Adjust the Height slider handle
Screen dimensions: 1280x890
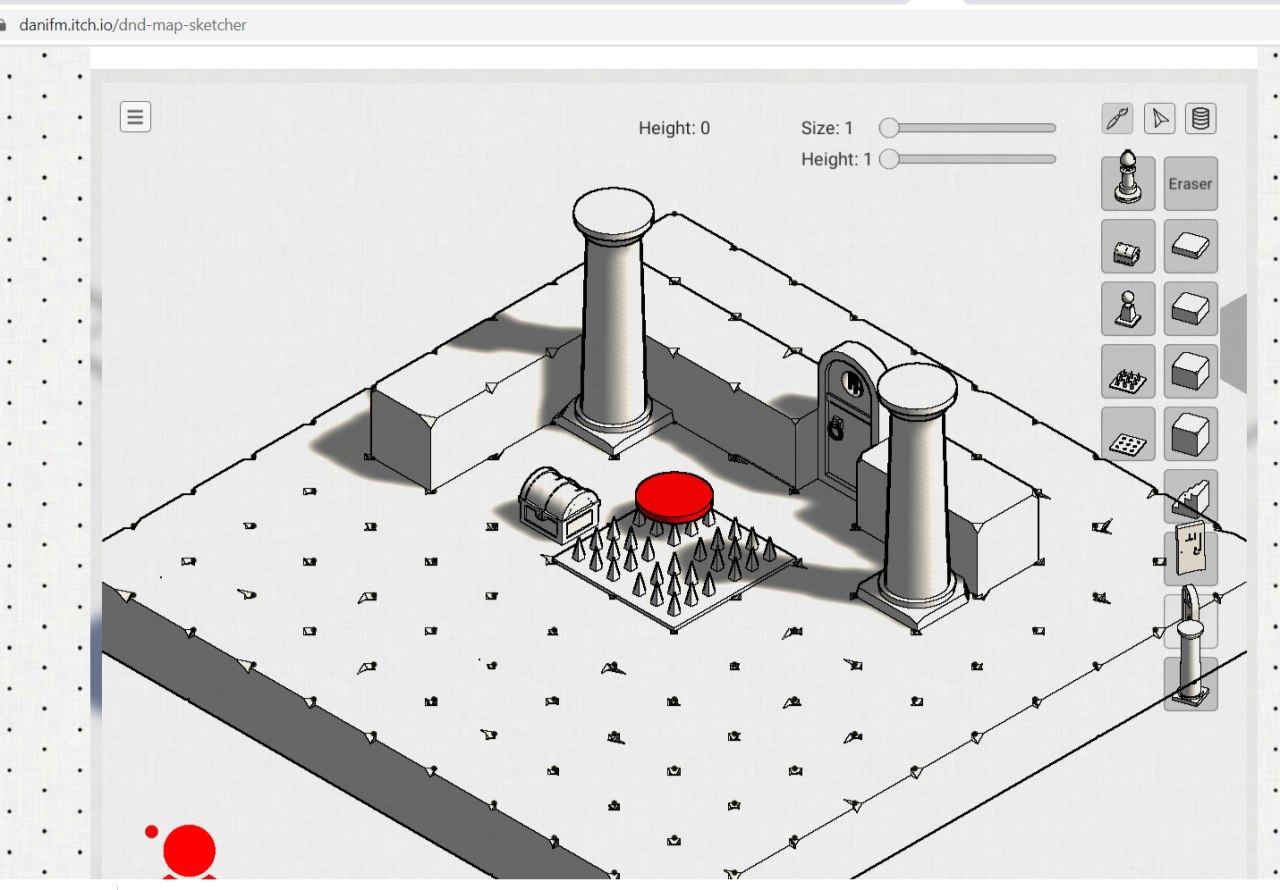pos(889,159)
